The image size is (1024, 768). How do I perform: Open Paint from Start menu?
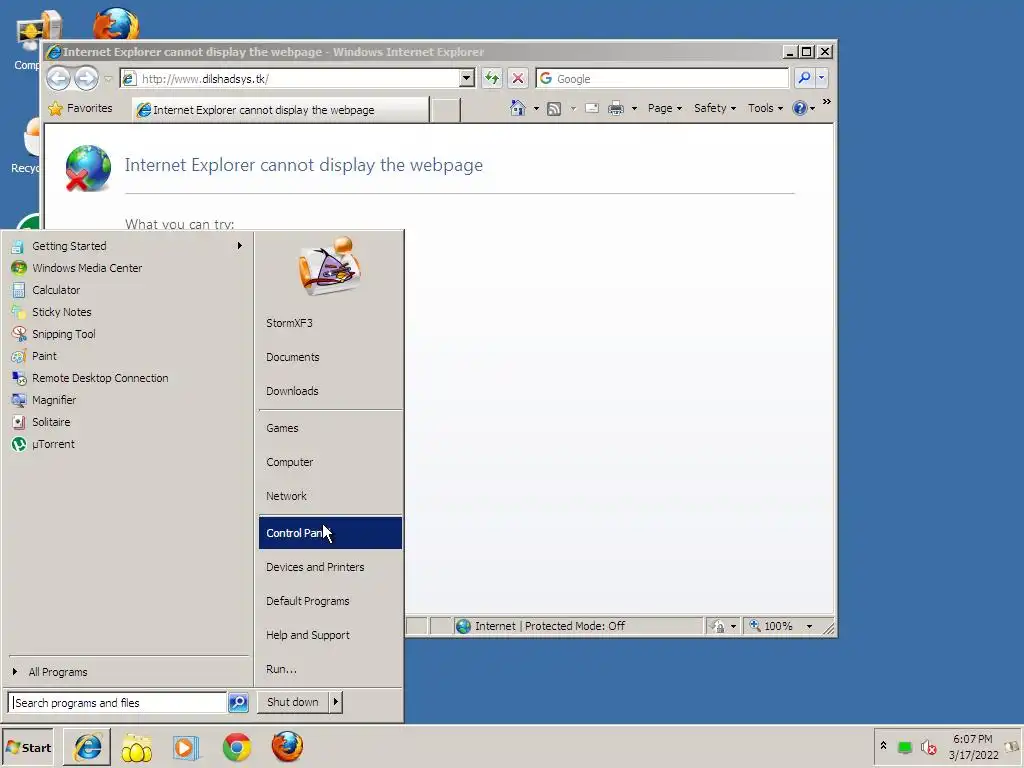tap(127, 356)
